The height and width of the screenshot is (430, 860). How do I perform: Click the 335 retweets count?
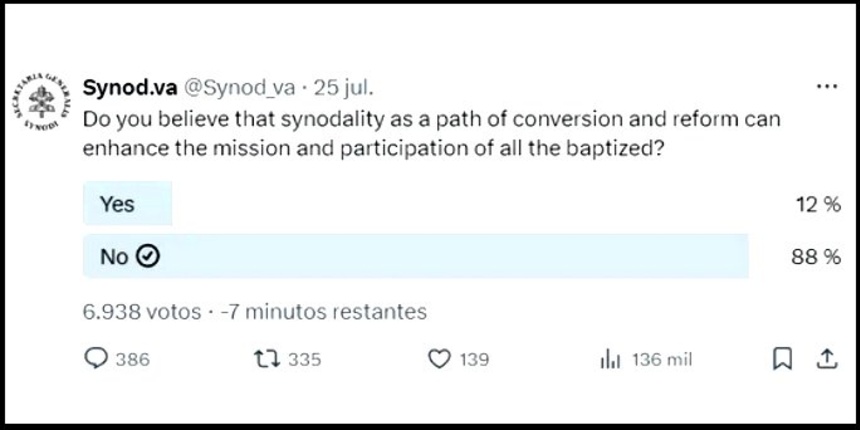[x=305, y=360]
